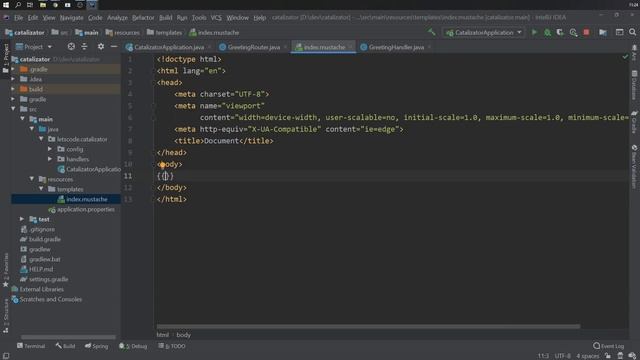The width and height of the screenshot is (640, 360).
Task: Select application.properties file
Action: point(85,209)
